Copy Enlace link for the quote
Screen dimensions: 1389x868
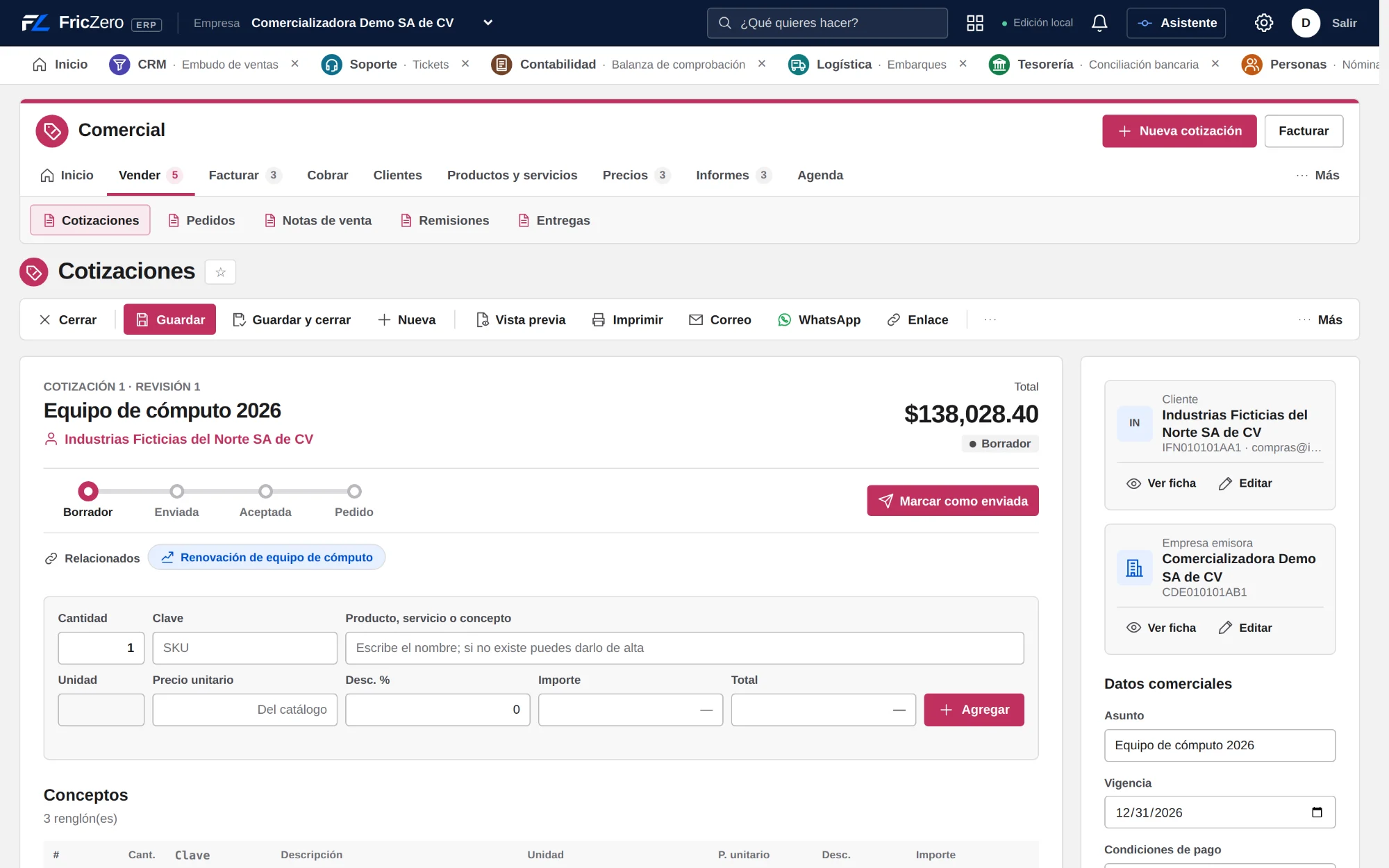click(x=917, y=319)
